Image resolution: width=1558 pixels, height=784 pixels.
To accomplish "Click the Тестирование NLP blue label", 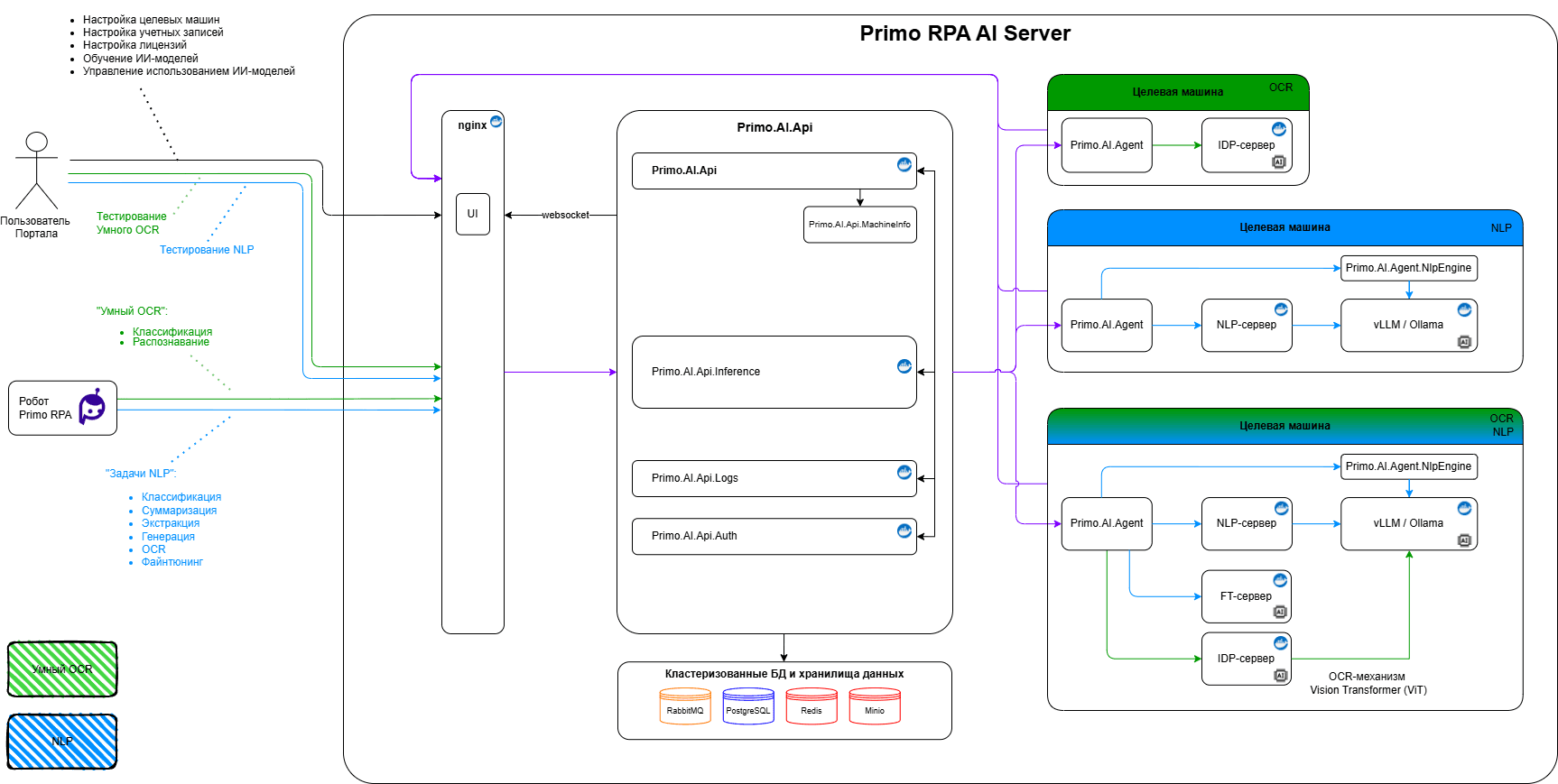I will [207, 250].
